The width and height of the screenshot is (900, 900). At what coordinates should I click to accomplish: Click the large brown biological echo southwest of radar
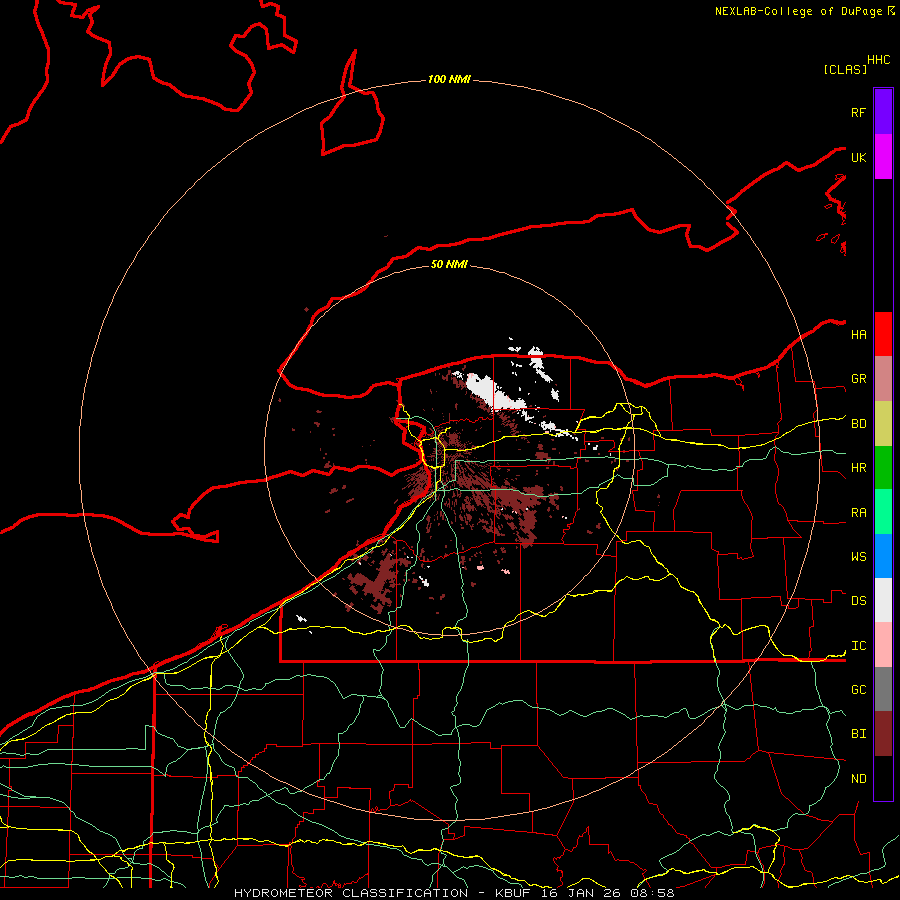click(x=379, y=580)
